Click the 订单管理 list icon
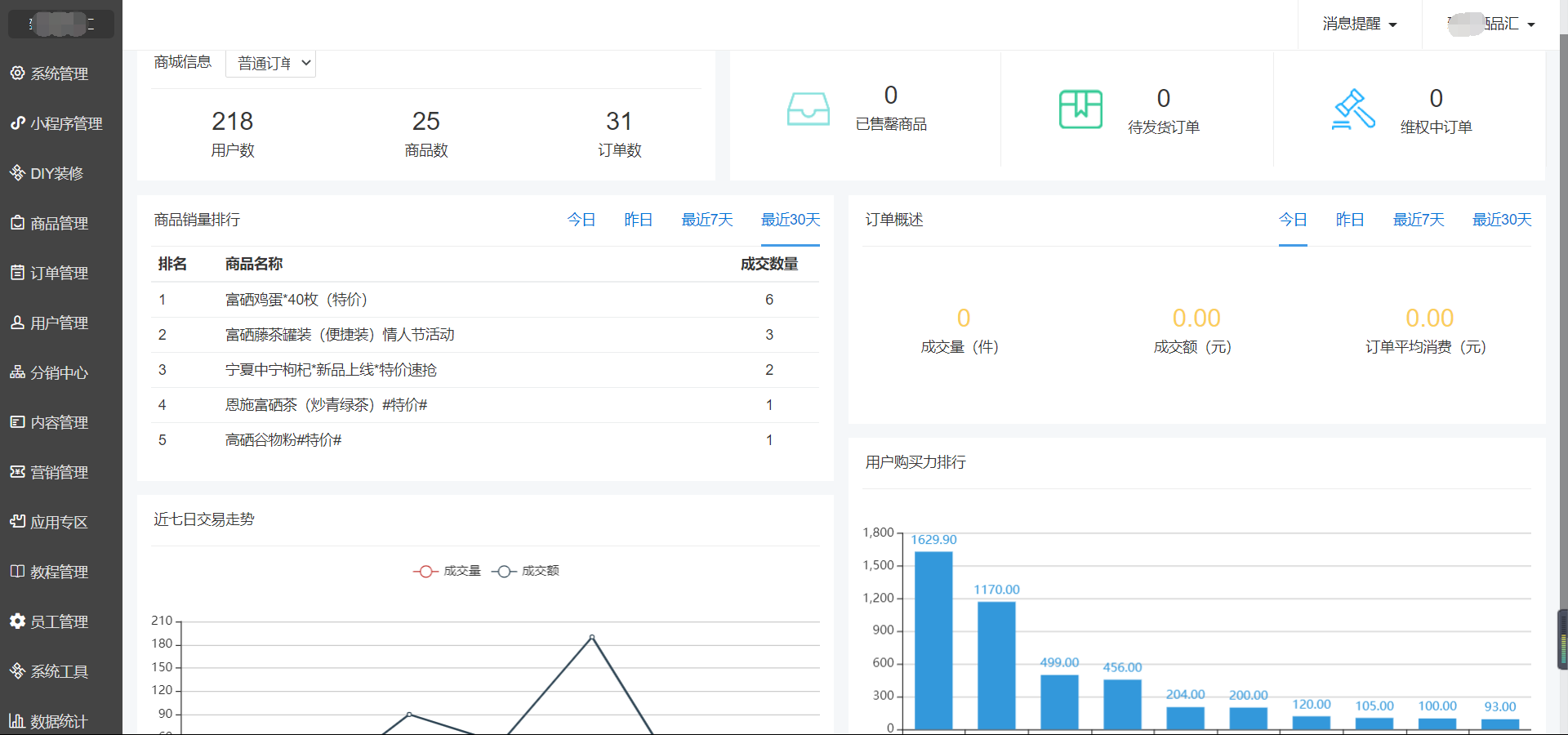Image resolution: width=1568 pixels, height=735 pixels. click(17, 272)
